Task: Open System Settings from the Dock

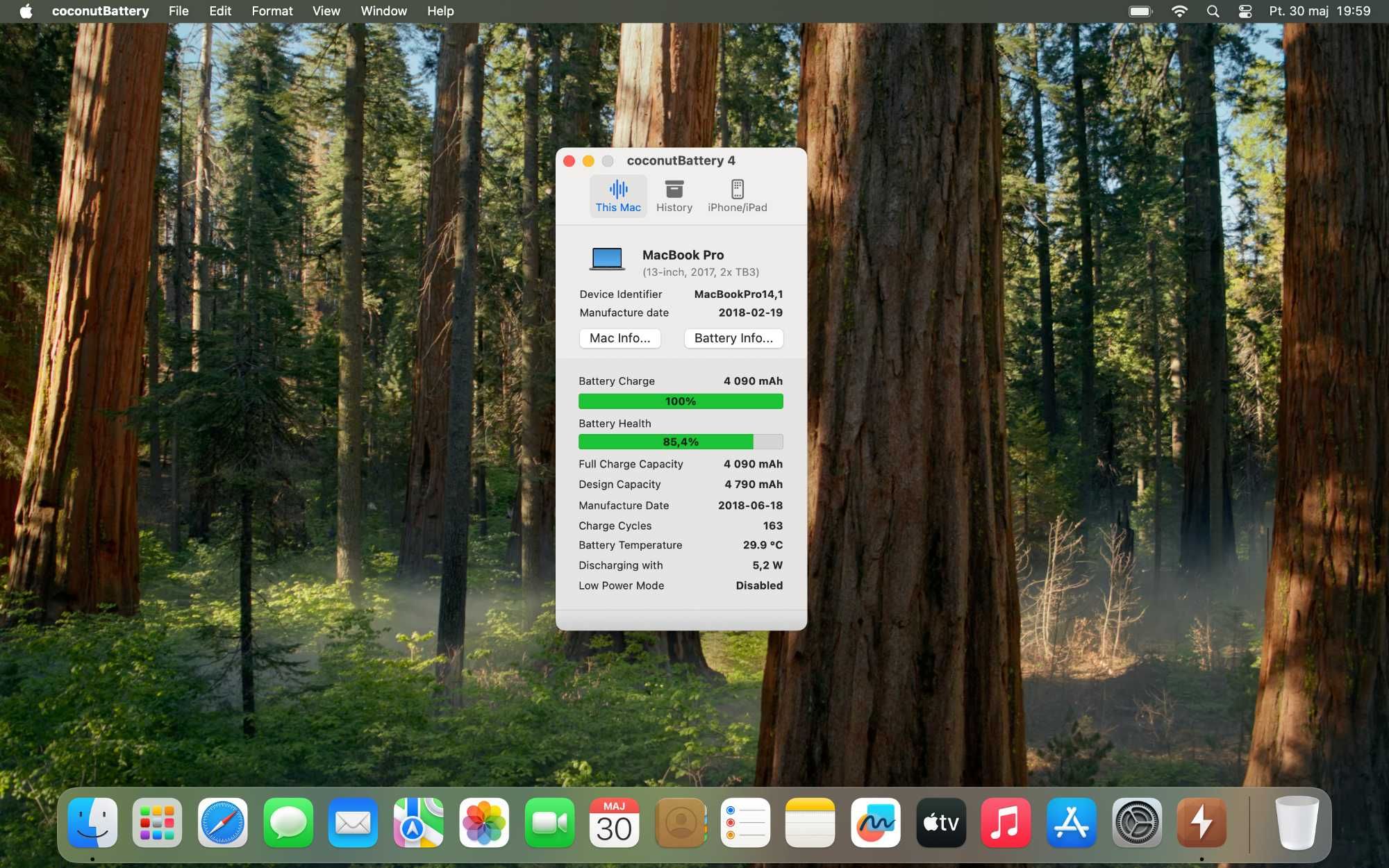Action: [1137, 823]
